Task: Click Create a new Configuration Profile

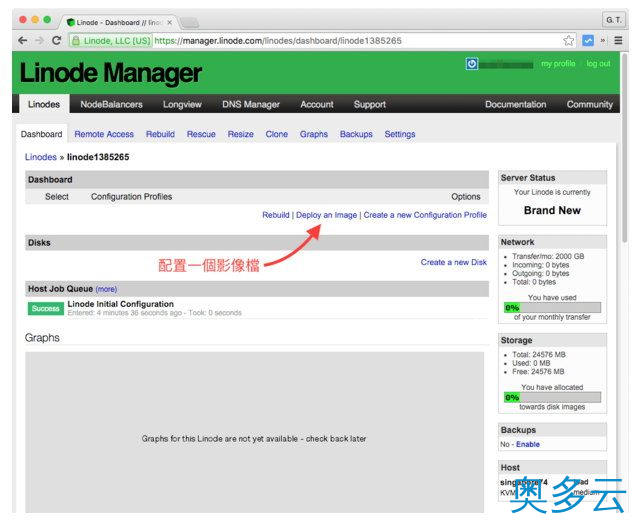Action: pyautogui.click(x=425, y=215)
